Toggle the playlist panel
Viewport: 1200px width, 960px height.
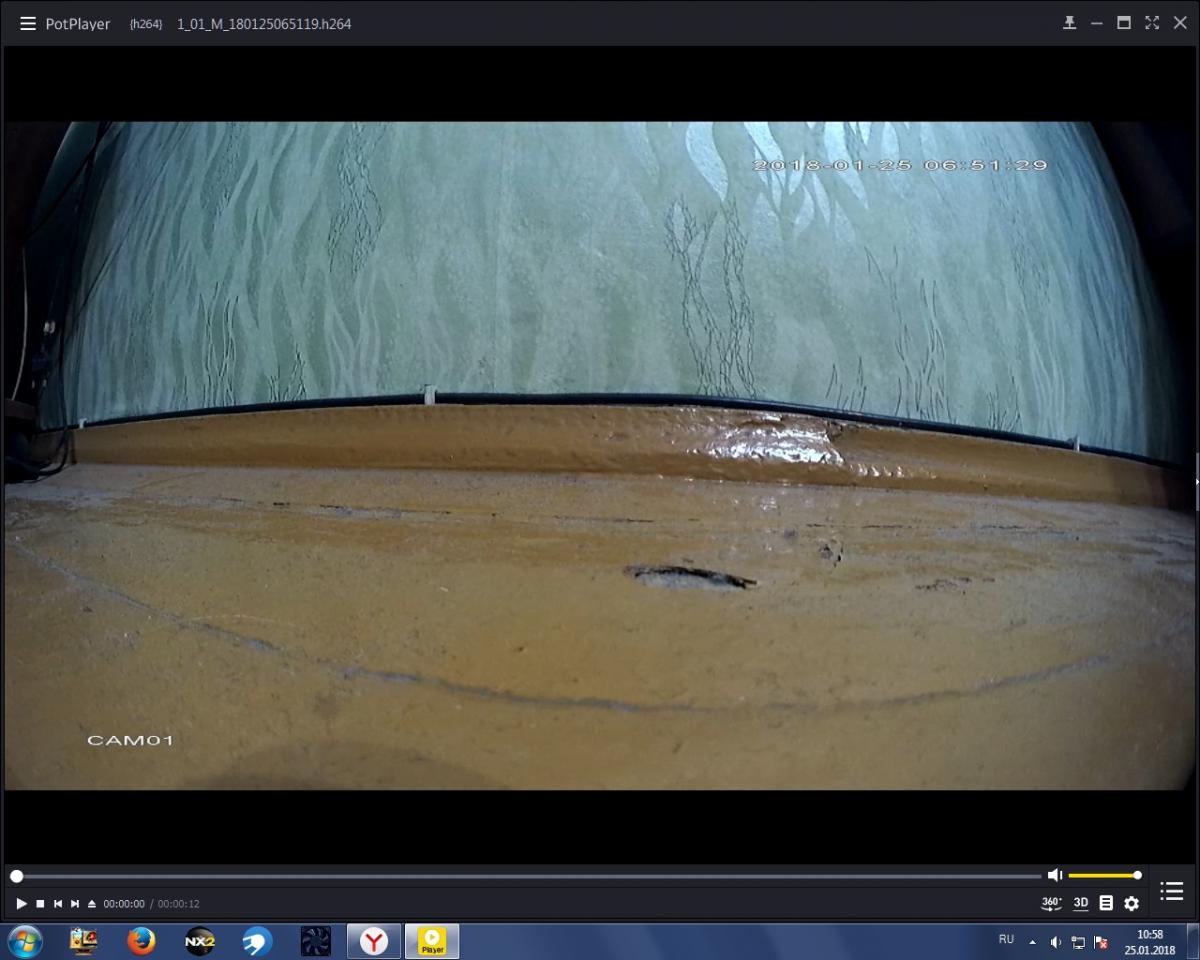pyautogui.click(x=1172, y=891)
